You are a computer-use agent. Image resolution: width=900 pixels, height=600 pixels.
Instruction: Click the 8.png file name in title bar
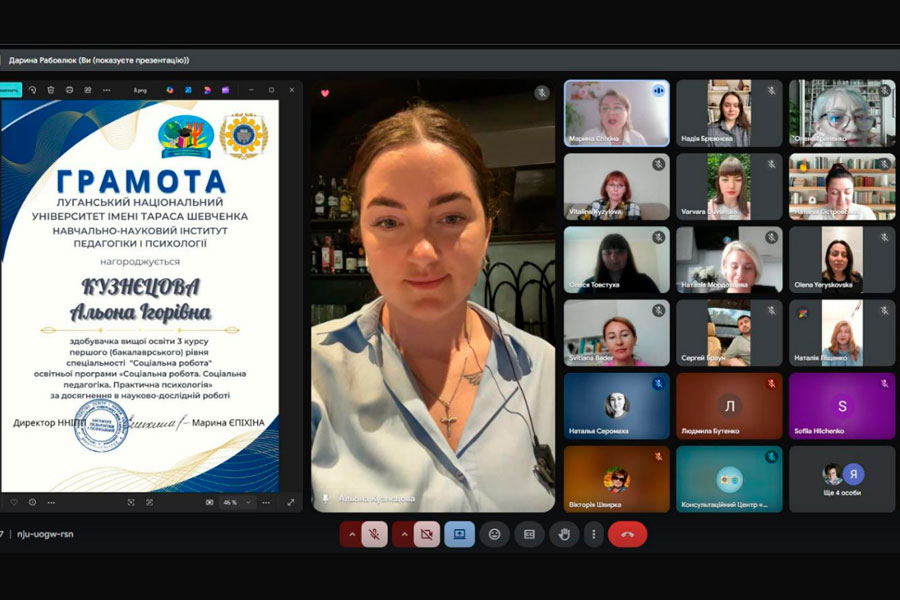tap(140, 91)
